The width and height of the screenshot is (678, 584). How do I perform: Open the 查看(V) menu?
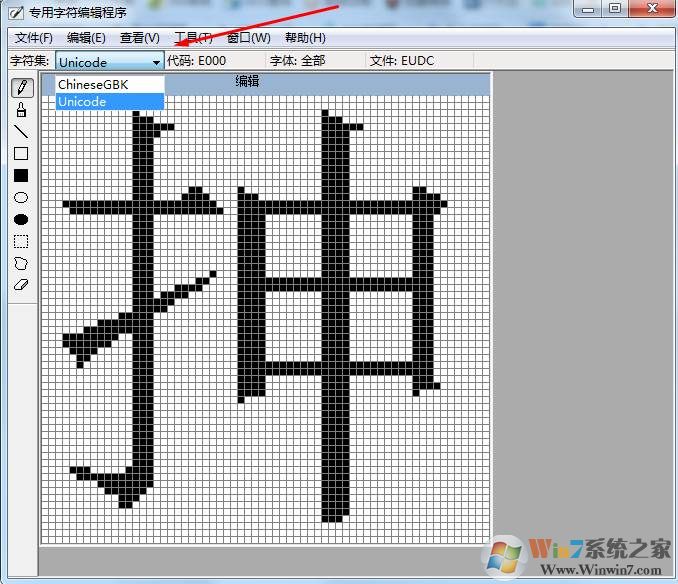pos(139,38)
